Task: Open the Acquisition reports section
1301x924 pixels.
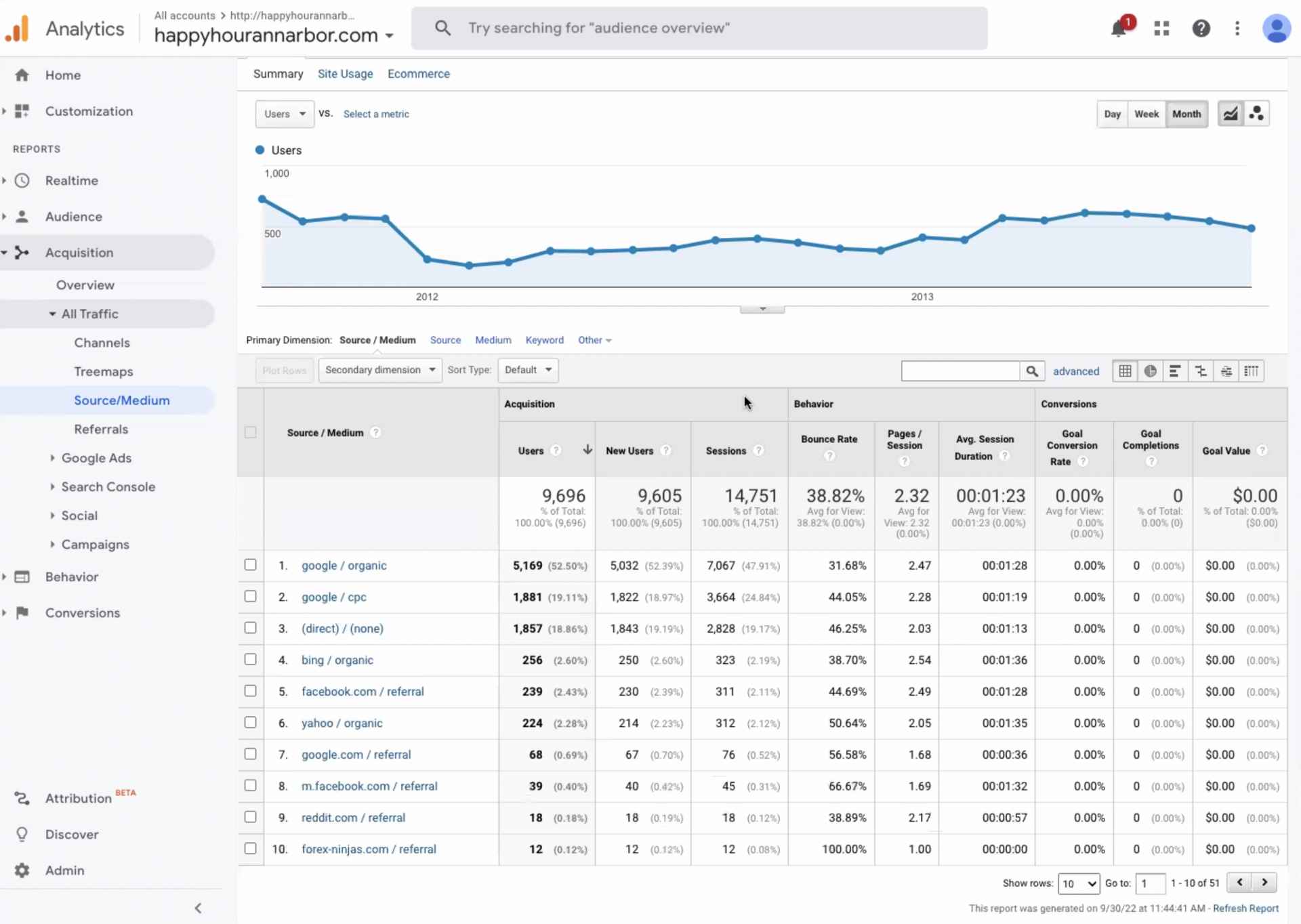Action: coord(78,252)
